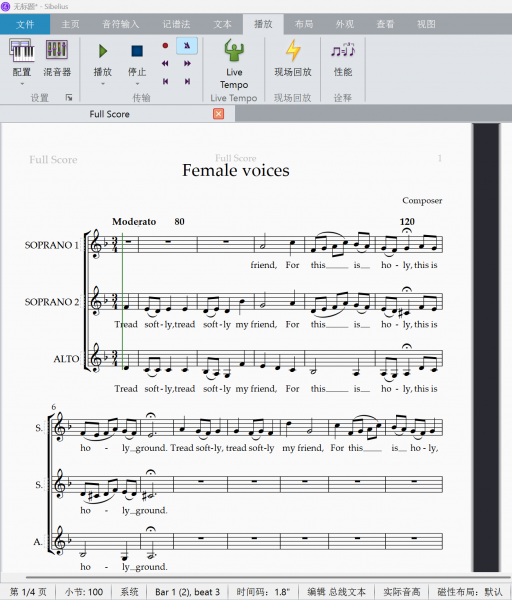Switch to the 查看 ribbon tab
Image resolution: width=512 pixels, height=600 pixels.
(x=385, y=24)
